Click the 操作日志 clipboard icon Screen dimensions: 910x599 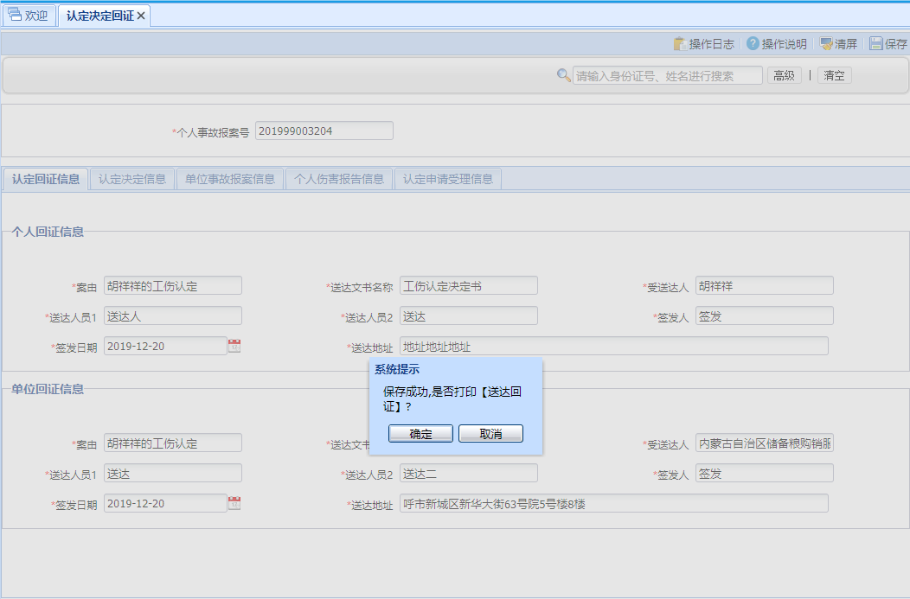tap(680, 44)
